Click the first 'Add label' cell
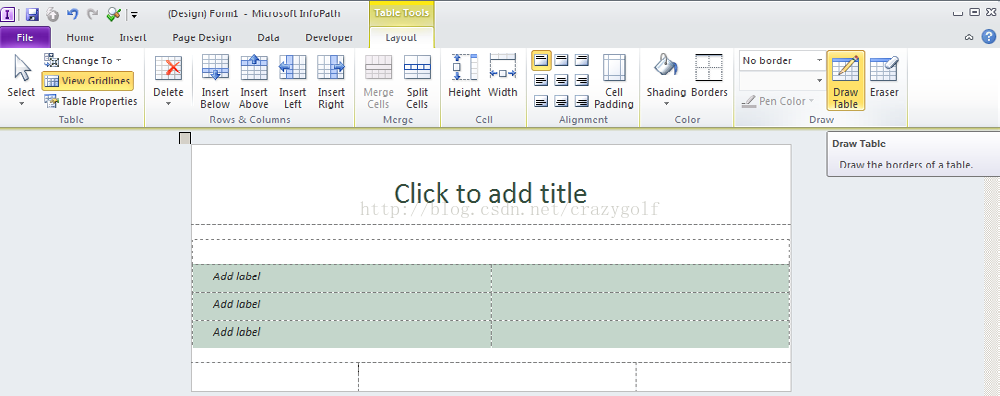The height and width of the screenshot is (396, 1000). click(x=341, y=278)
